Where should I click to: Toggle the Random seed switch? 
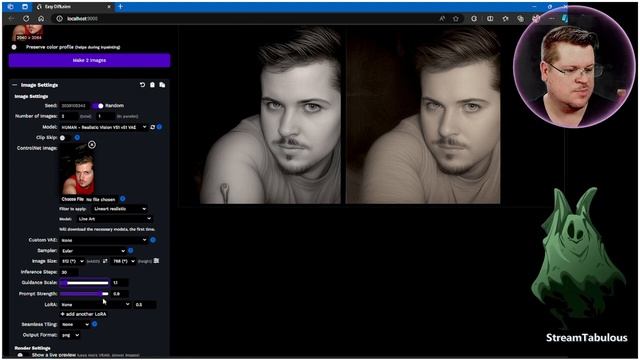coord(98,106)
